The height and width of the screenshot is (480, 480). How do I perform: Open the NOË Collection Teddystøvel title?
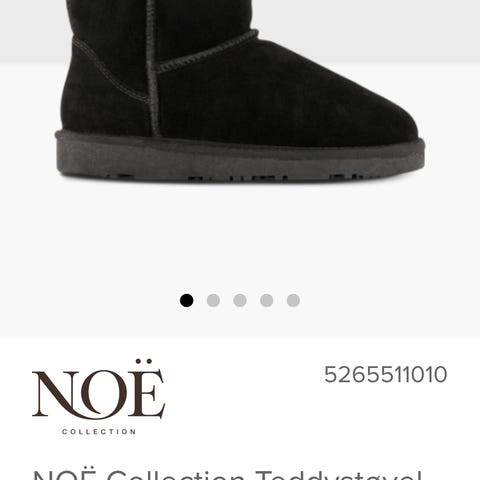pos(228,474)
